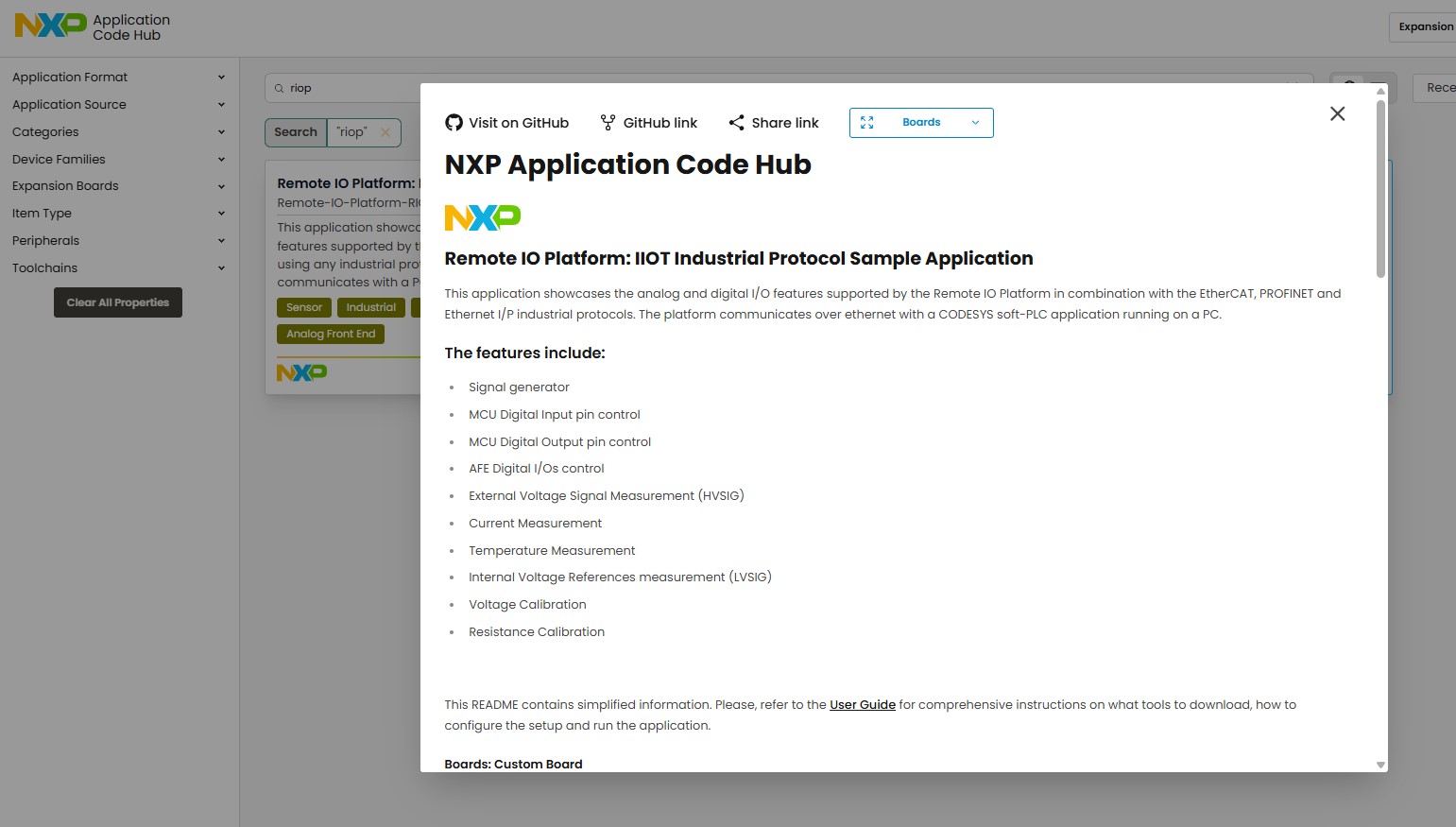1456x827 pixels.
Task: Click the search magnifier icon
Action: coord(279,88)
